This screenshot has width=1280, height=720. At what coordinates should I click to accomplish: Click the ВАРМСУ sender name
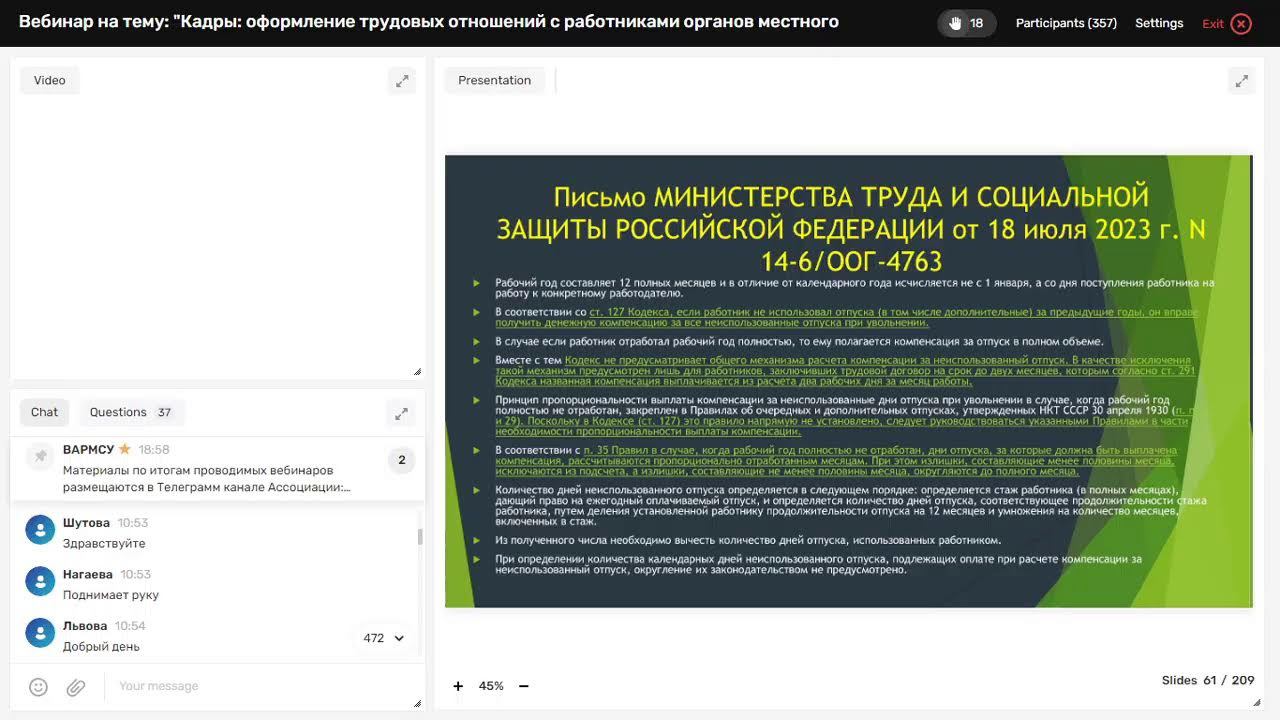tap(88, 450)
